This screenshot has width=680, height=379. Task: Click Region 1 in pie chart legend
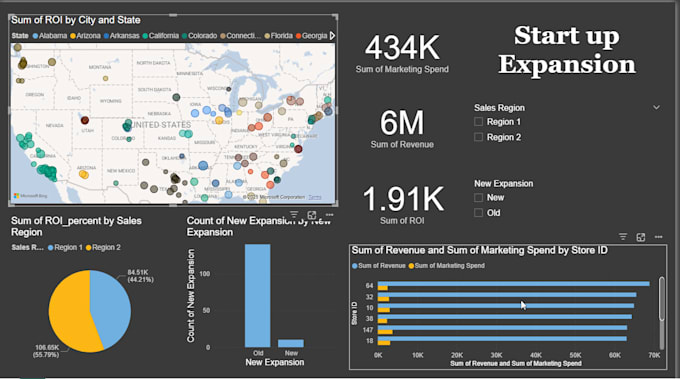65,248
